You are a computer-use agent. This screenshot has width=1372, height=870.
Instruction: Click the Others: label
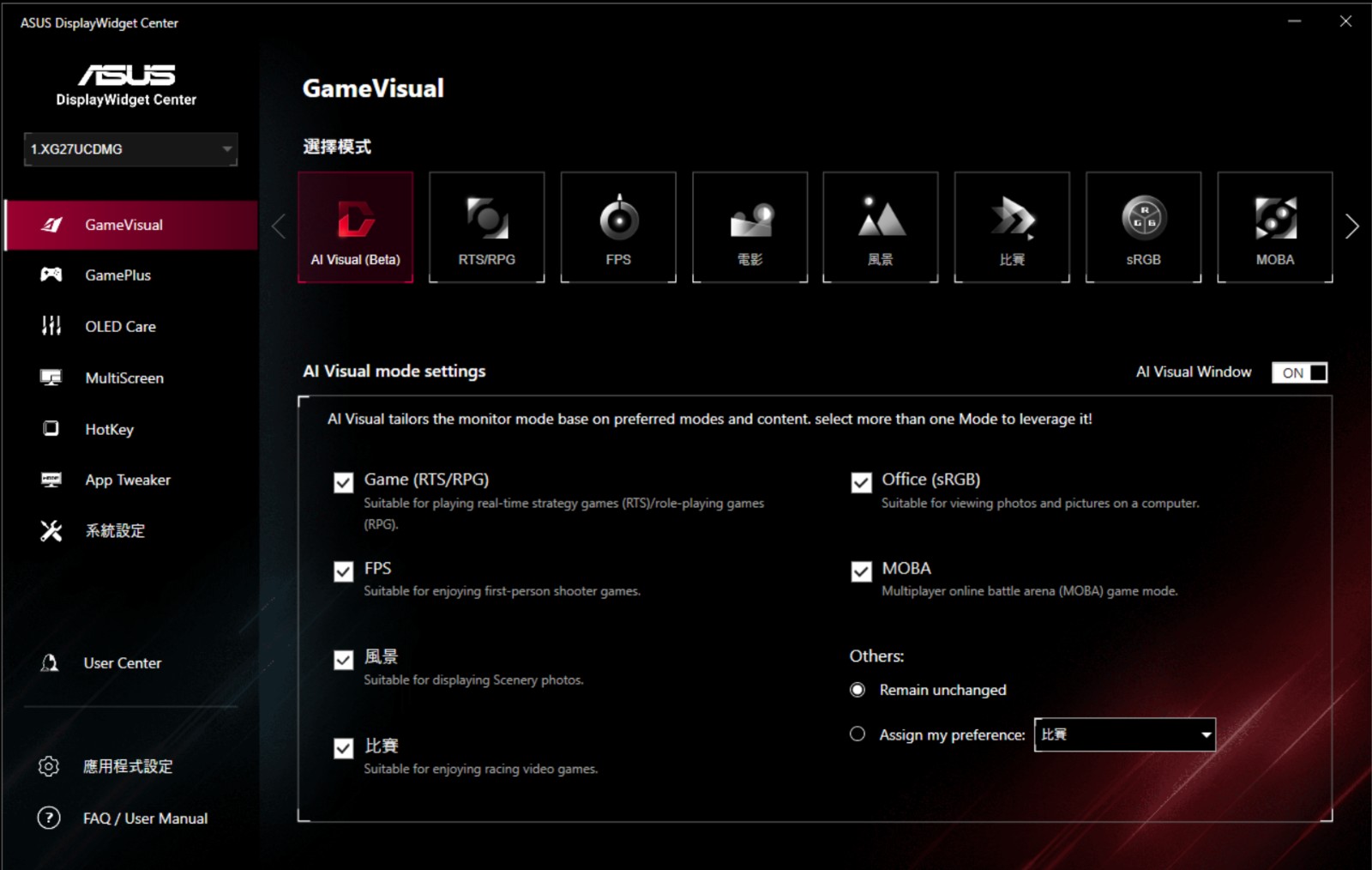coord(876,656)
